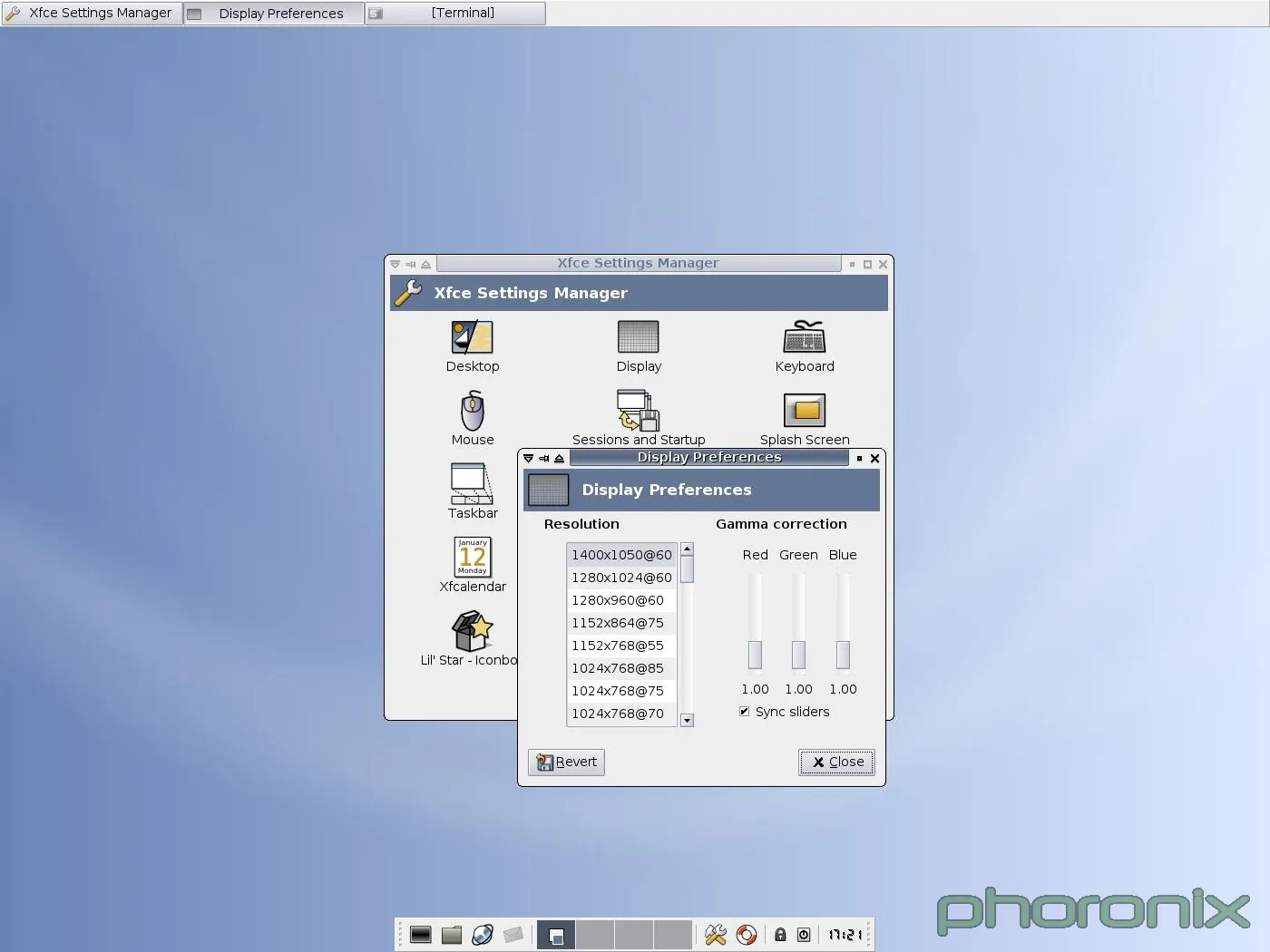Switch to the third workspace in pager
Image resolution: width=1270 pixels, height=952 pixels.
click(634, 935)
